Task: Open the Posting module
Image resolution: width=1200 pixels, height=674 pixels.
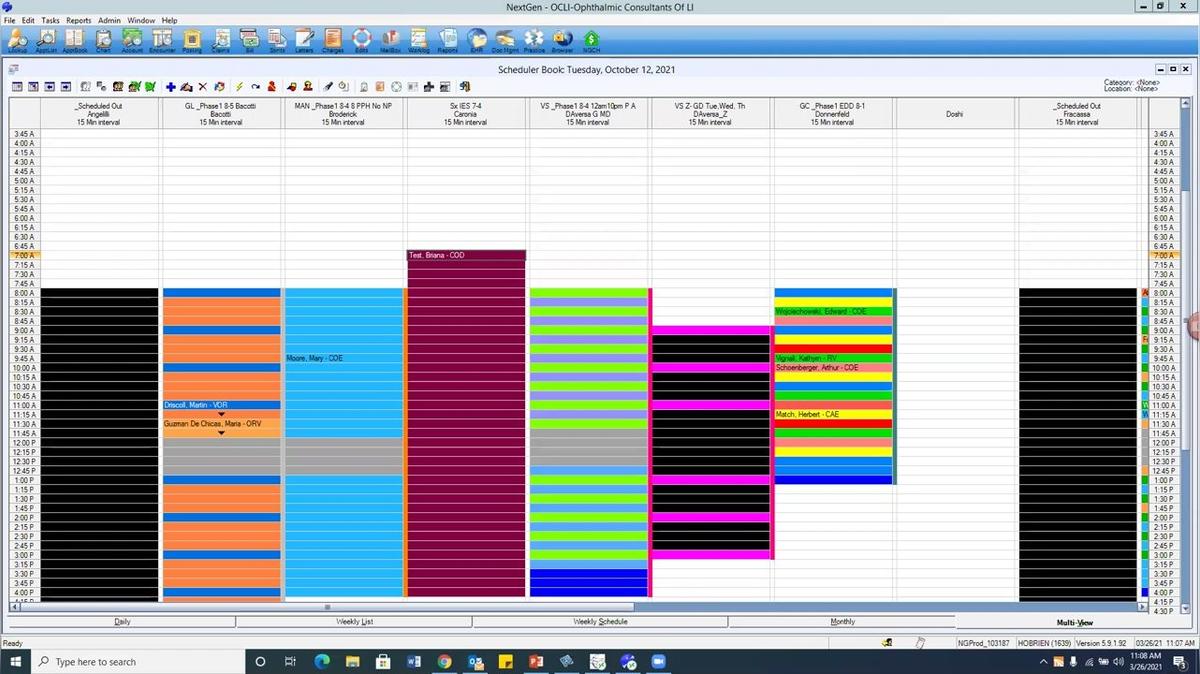Action: coord(190,40)
